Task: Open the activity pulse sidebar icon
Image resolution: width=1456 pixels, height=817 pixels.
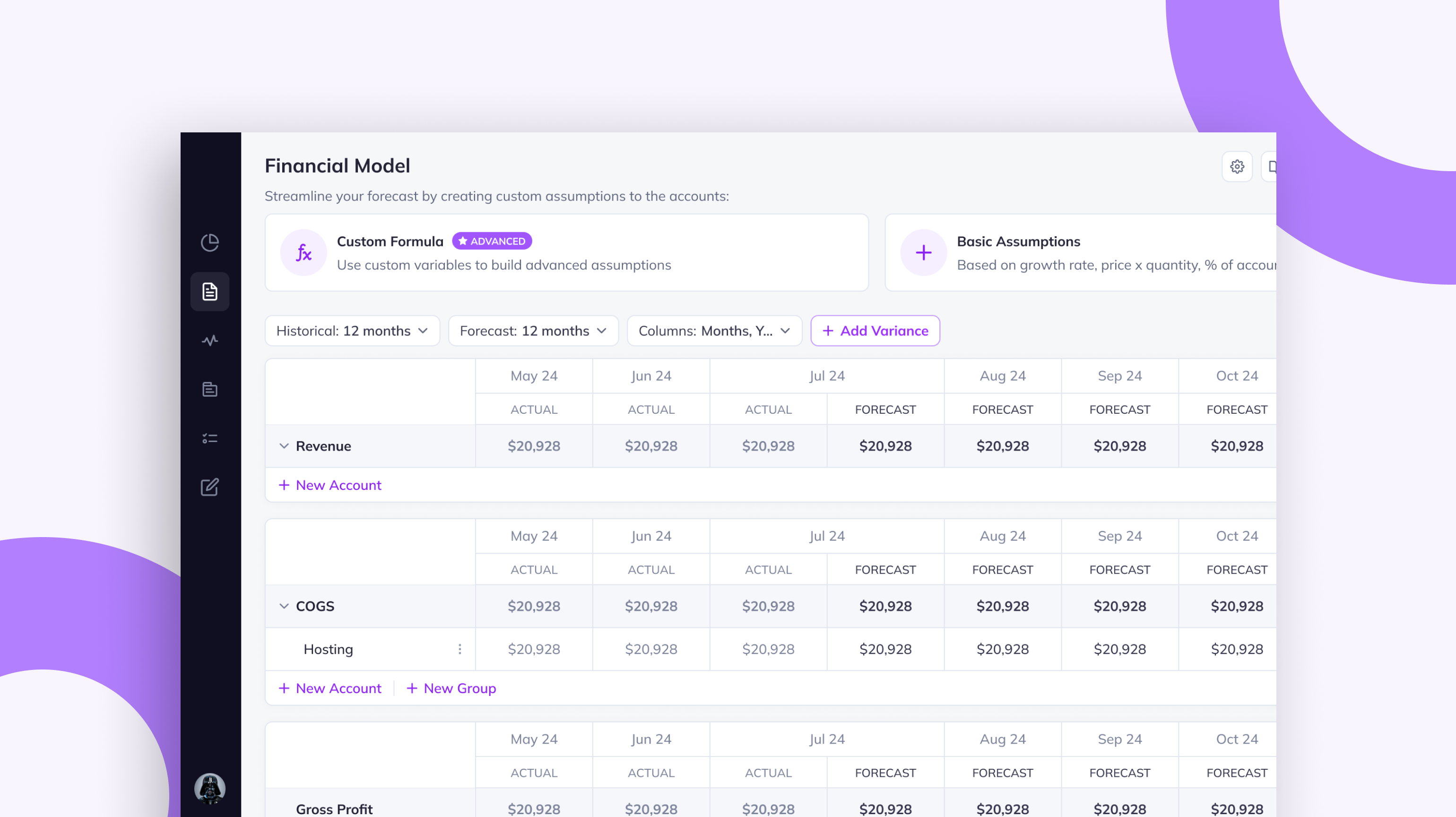Action: pyautogui.click(x=210, y=340)
